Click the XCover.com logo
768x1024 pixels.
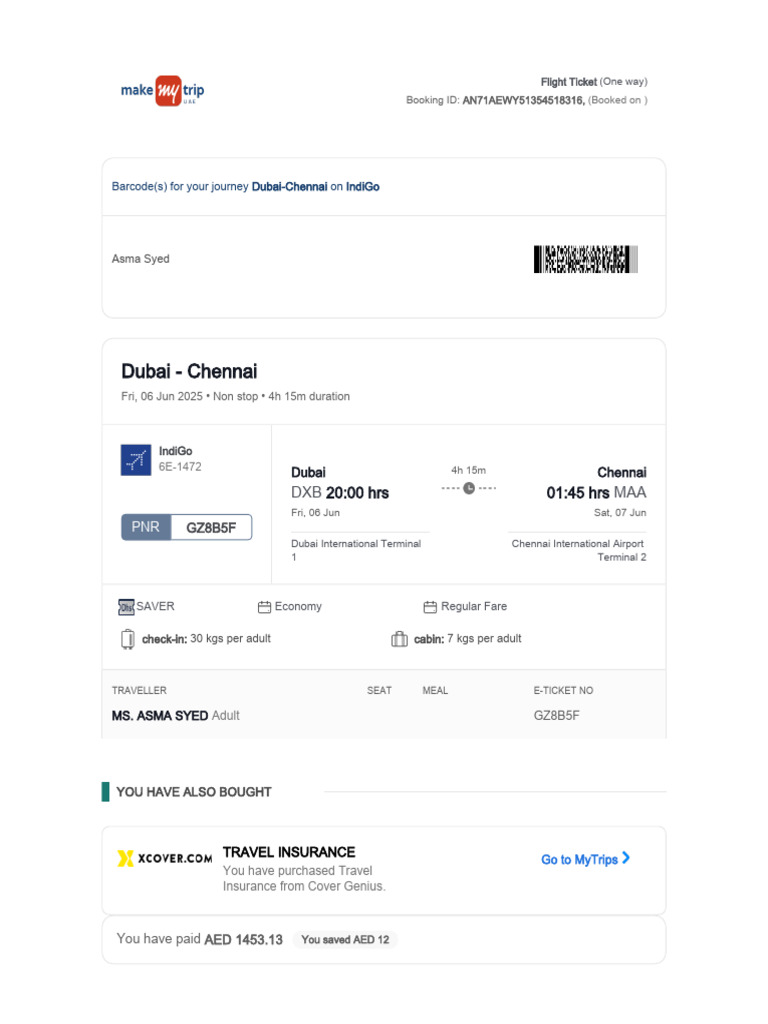click(x=165, y=858)
